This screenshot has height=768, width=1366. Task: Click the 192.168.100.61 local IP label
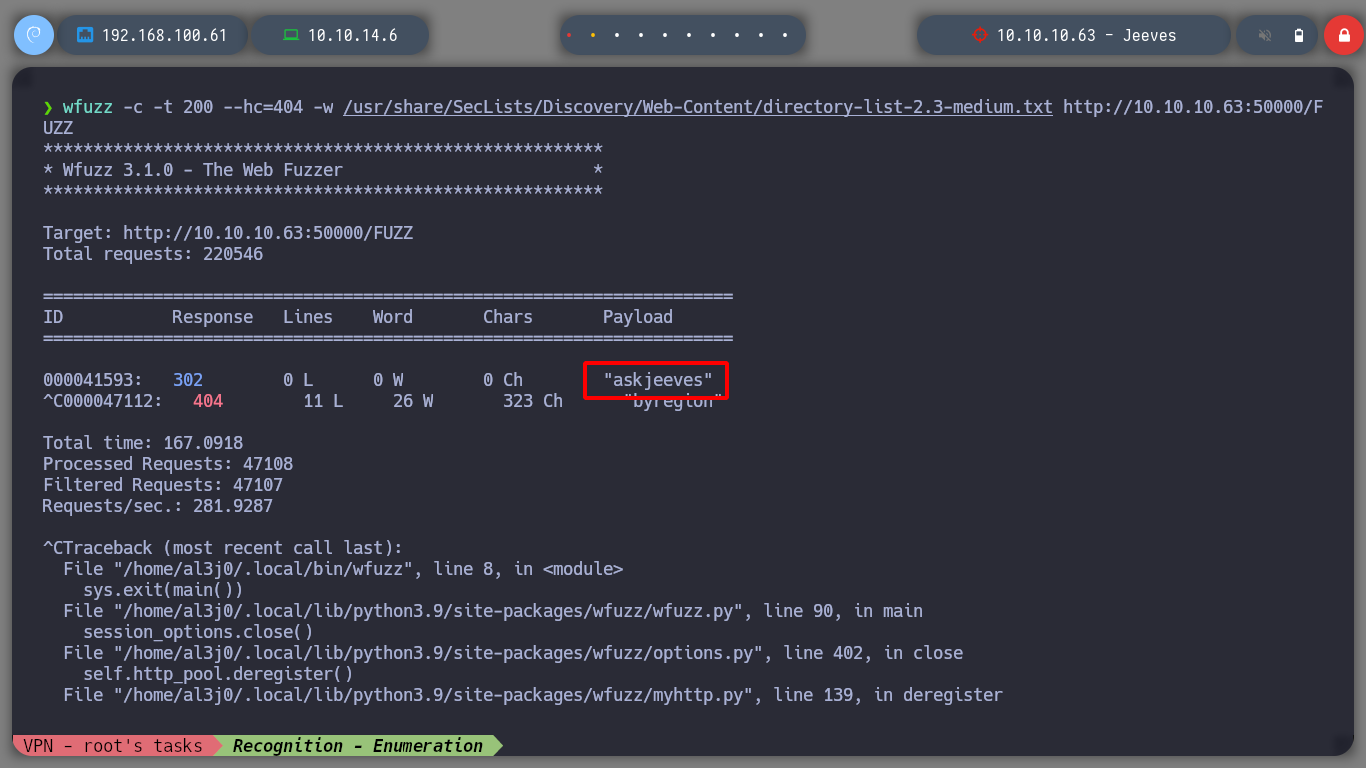164,35
